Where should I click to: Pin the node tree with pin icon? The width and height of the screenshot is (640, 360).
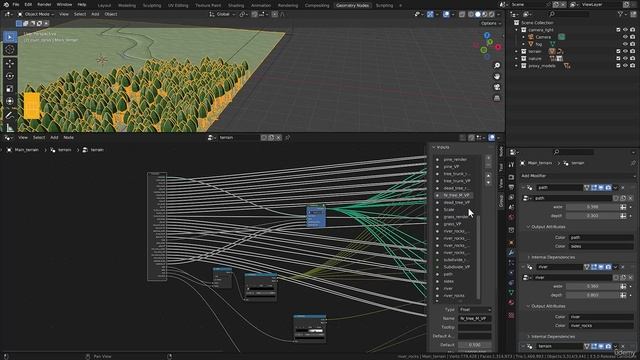pyautogui.click(x=287, y=138)
